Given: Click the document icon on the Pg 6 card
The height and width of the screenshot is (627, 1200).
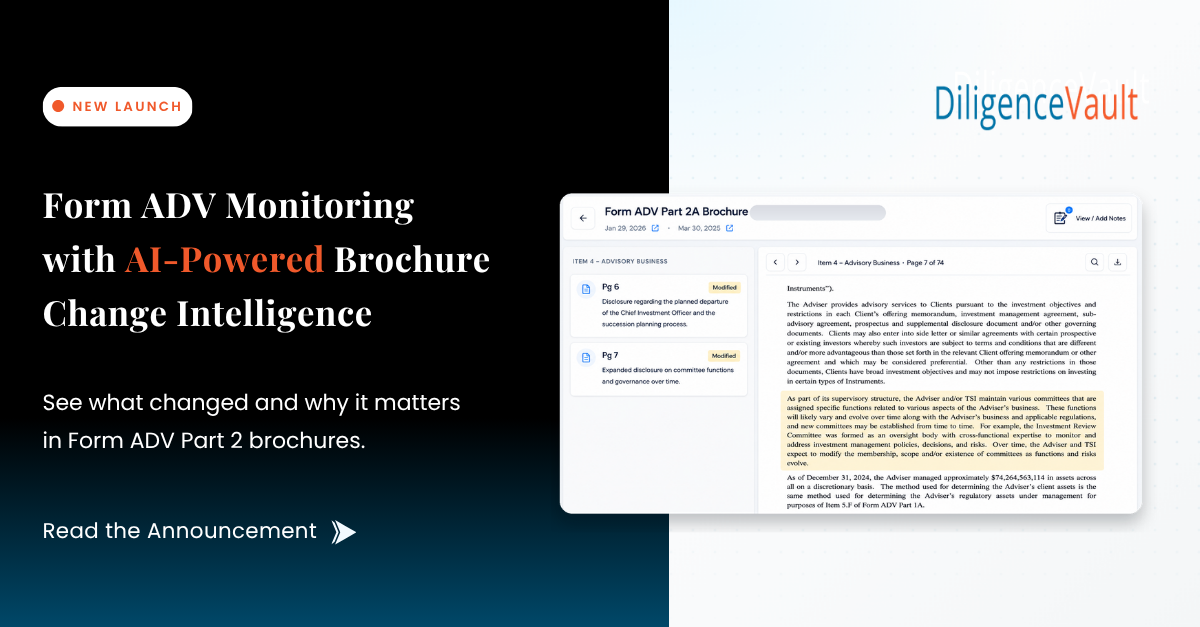Looking at the screenshot, I should coord(586,288).
